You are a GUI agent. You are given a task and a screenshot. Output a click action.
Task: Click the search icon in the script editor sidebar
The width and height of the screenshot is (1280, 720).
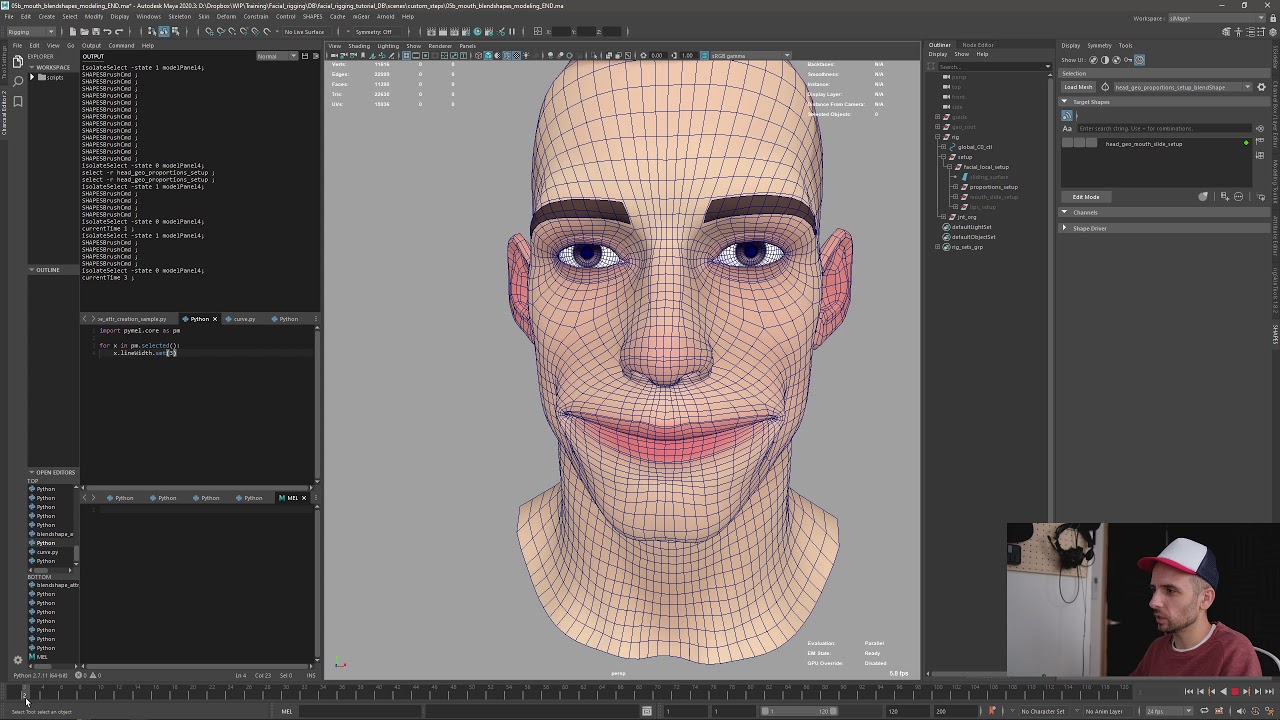coord(17,81)
